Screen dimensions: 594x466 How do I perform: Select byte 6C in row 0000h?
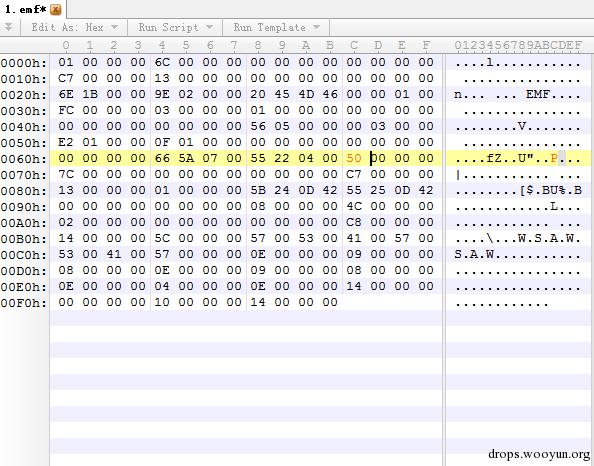coord(162,62)
